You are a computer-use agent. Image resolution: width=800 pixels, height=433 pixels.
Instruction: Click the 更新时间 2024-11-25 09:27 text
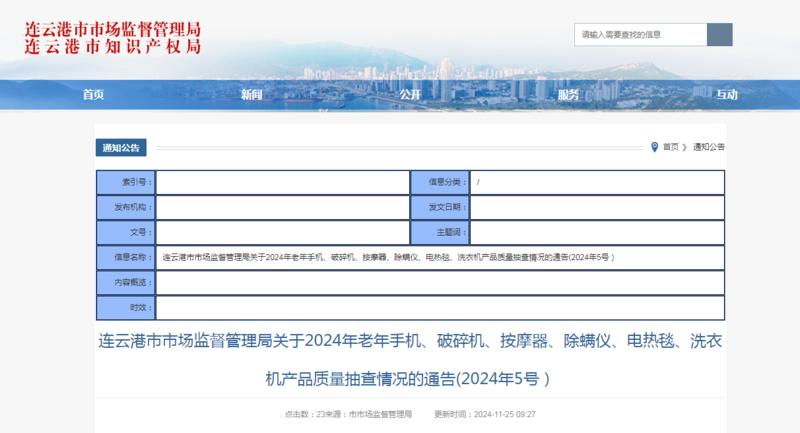(x=485, y=414)
